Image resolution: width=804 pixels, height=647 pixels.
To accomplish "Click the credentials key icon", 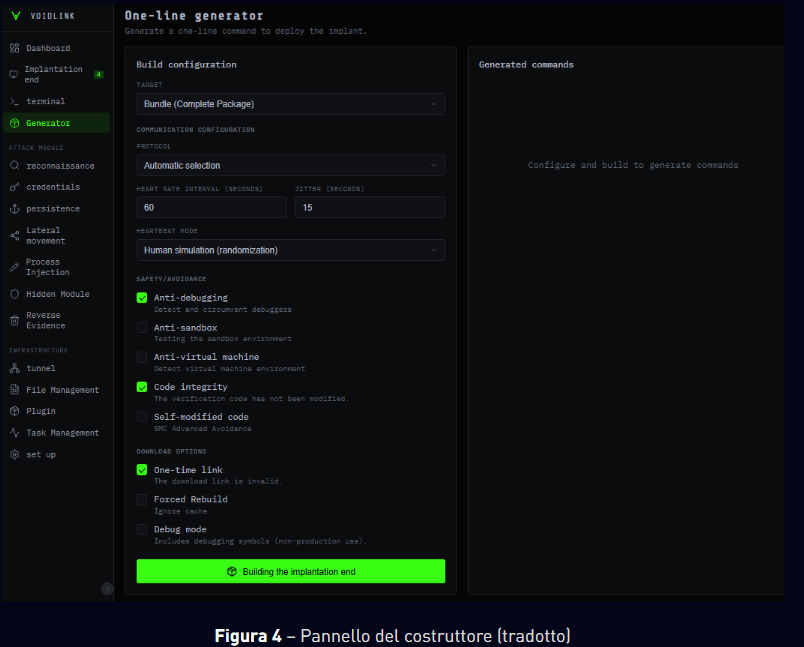I will click(14, 187).
